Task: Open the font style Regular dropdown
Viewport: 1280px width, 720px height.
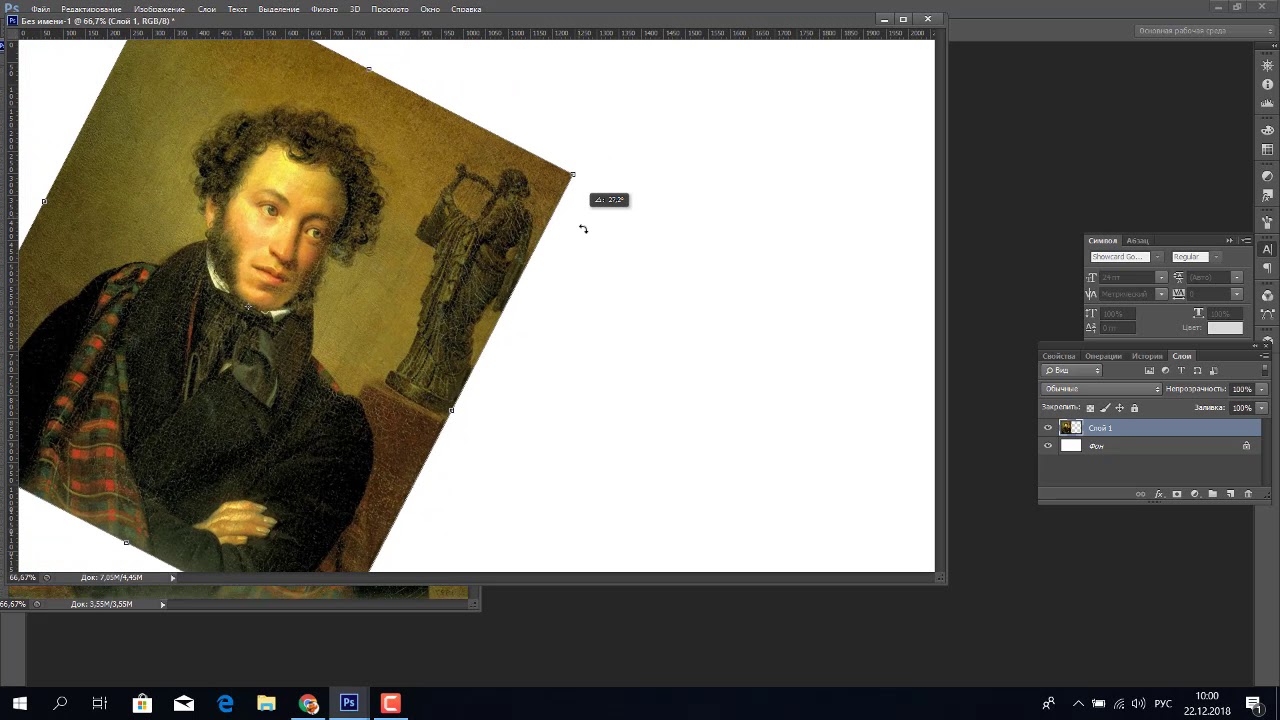Action: click(x=1216, y=257)
